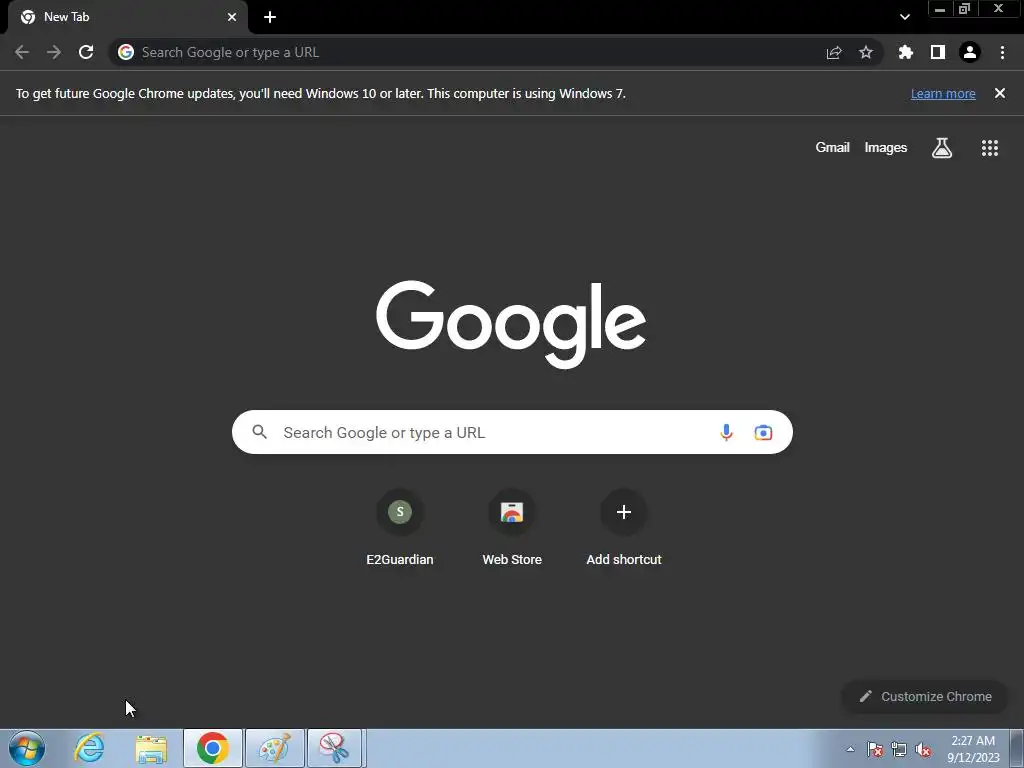
Task: Open the Extensions puzzle icon
Action: pos(906,52)
